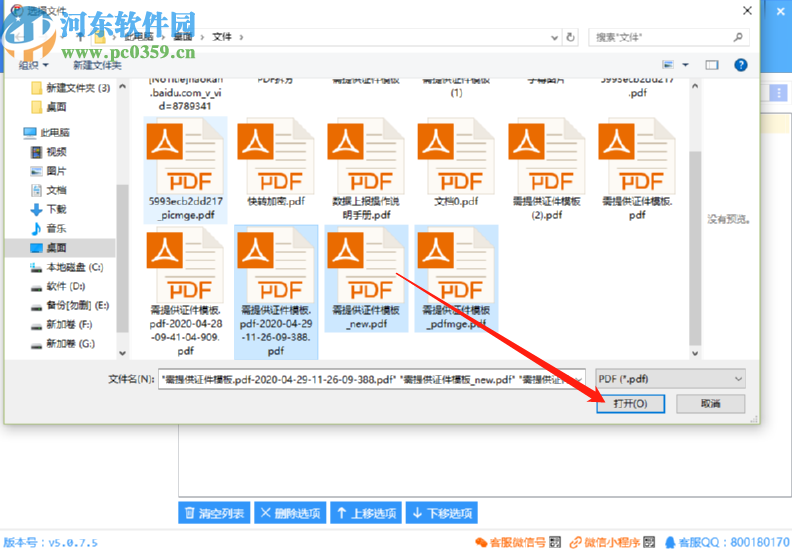Open 新加卷 (G:) drive
792x554 pixels.
[x=63, y=343]
